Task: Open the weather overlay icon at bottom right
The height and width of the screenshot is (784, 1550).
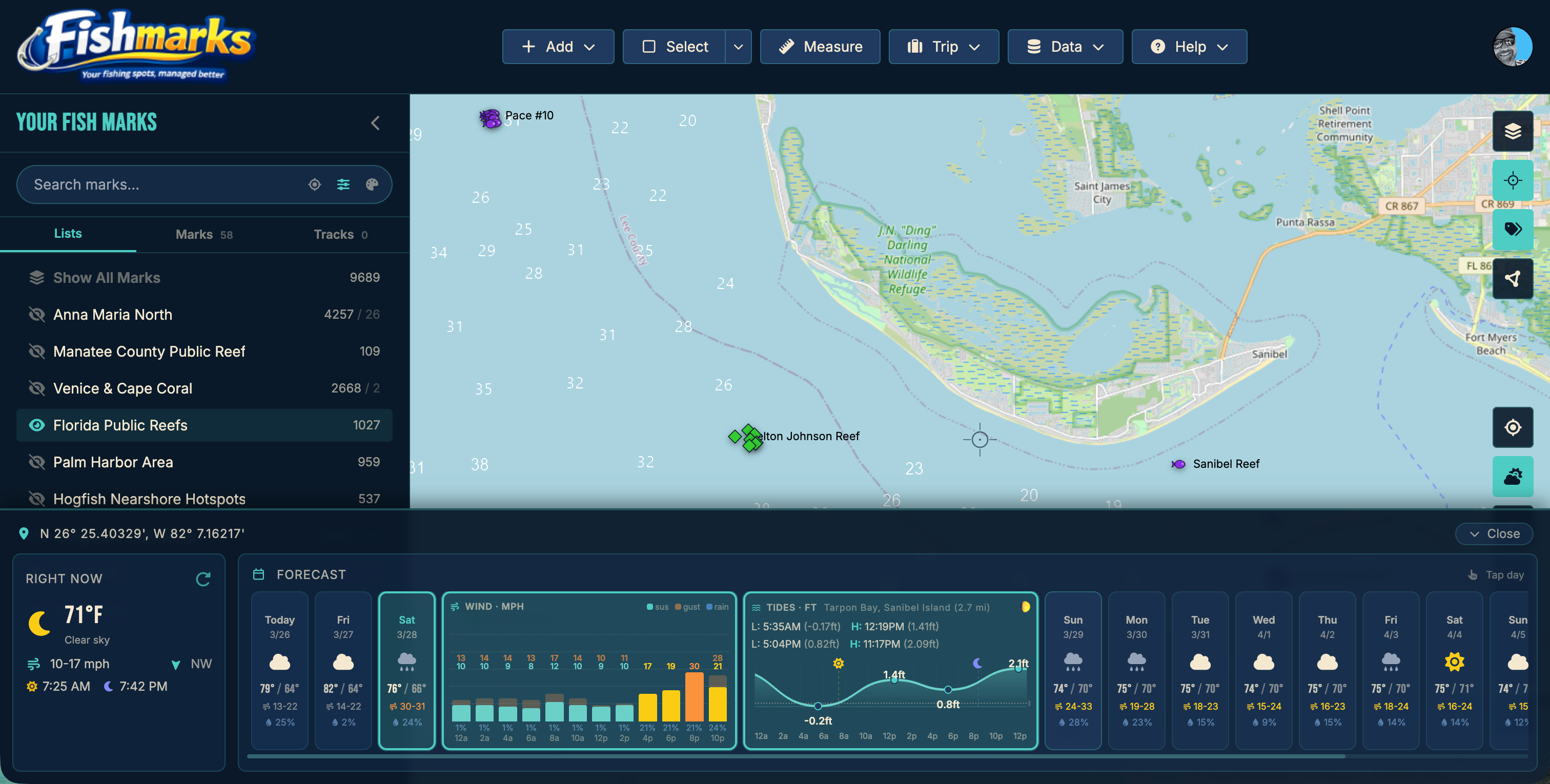Action: coord(1513,476)
